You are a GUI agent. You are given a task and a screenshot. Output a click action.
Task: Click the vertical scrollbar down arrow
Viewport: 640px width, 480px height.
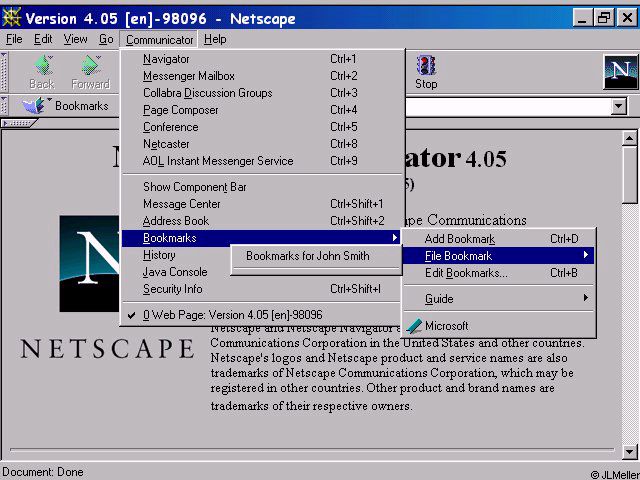[629, 451]
